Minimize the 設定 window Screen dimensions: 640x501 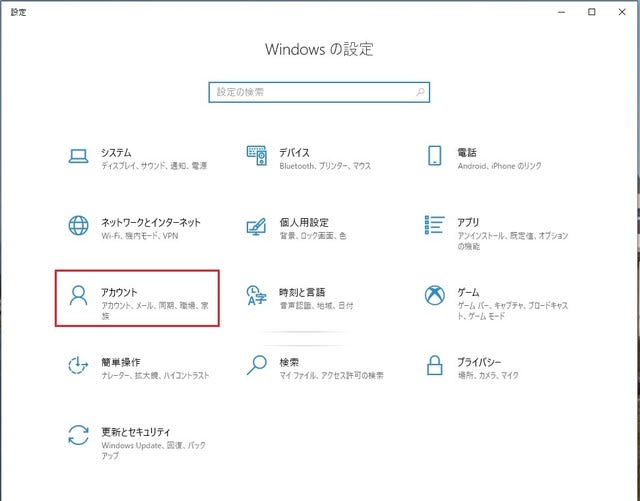pos(562,12)
